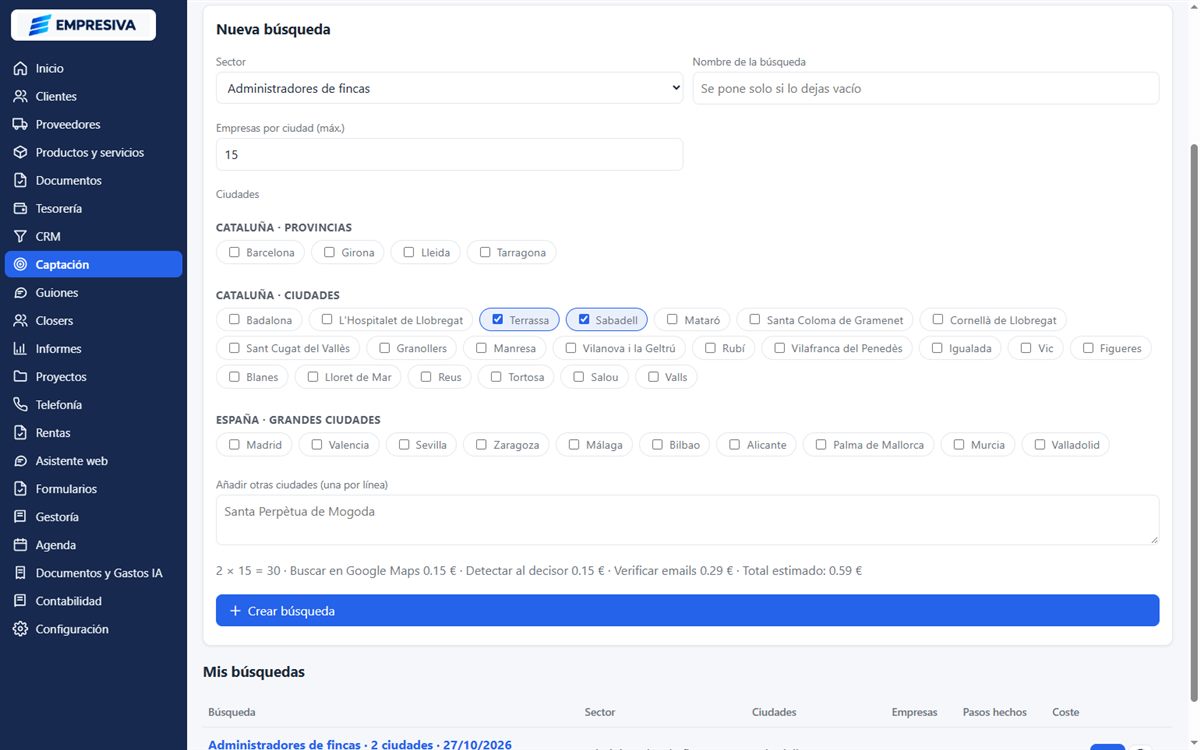Viewport: 1200px width, 750px height.
Task: Open Rentas in the sidebar
Action: click(94, 433)
